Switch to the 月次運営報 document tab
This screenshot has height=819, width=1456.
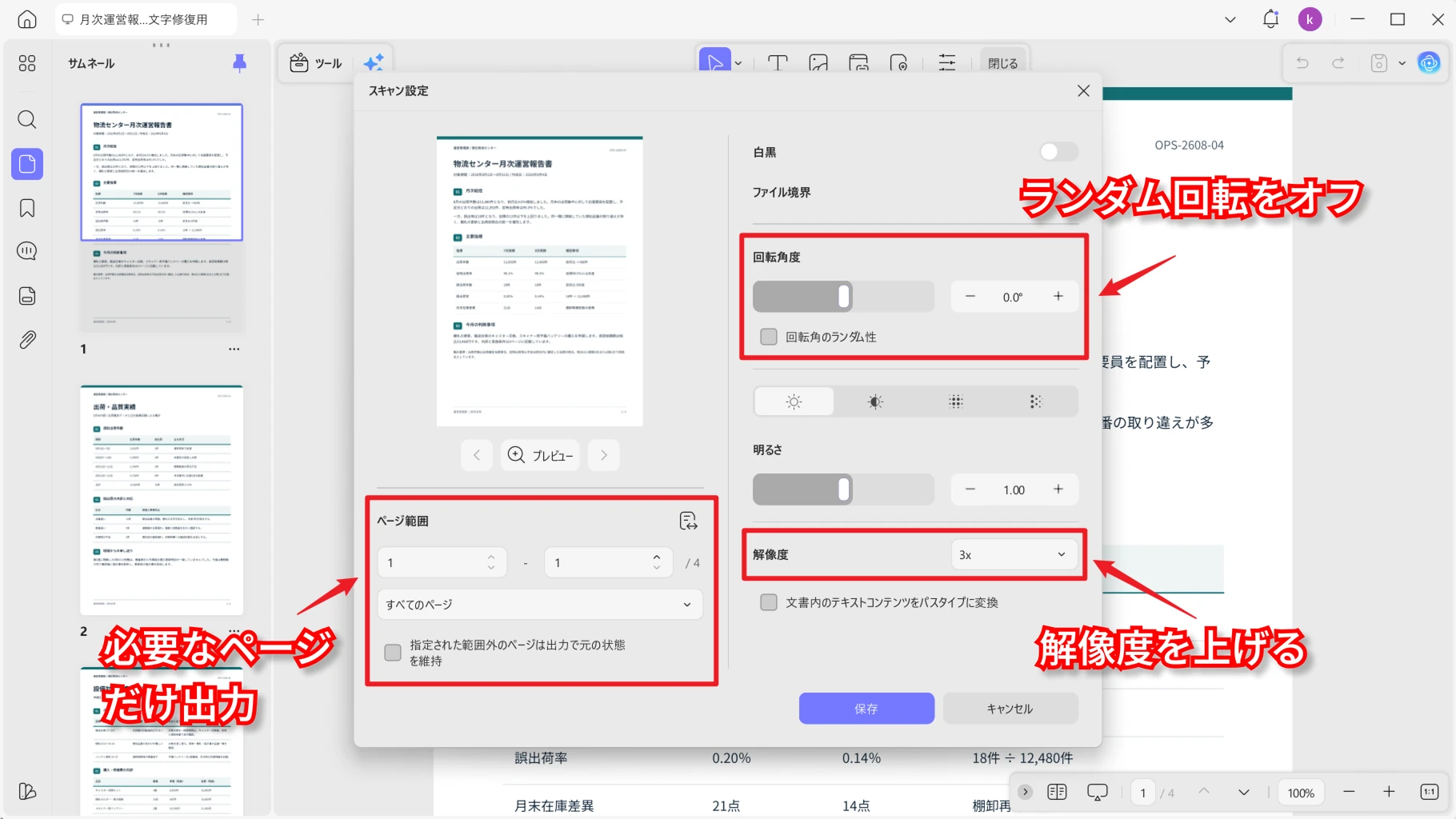pyautogui.click(x=146, y=19)
